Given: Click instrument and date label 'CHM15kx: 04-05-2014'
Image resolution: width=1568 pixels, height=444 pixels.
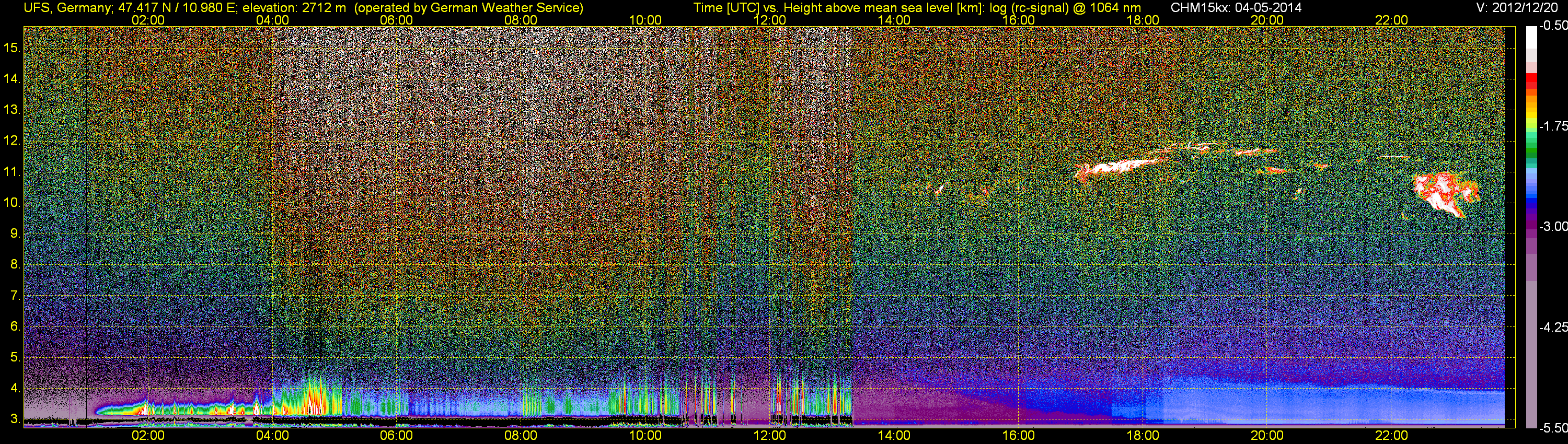Looking at the screenshot, I should [x=1236, y=8].
